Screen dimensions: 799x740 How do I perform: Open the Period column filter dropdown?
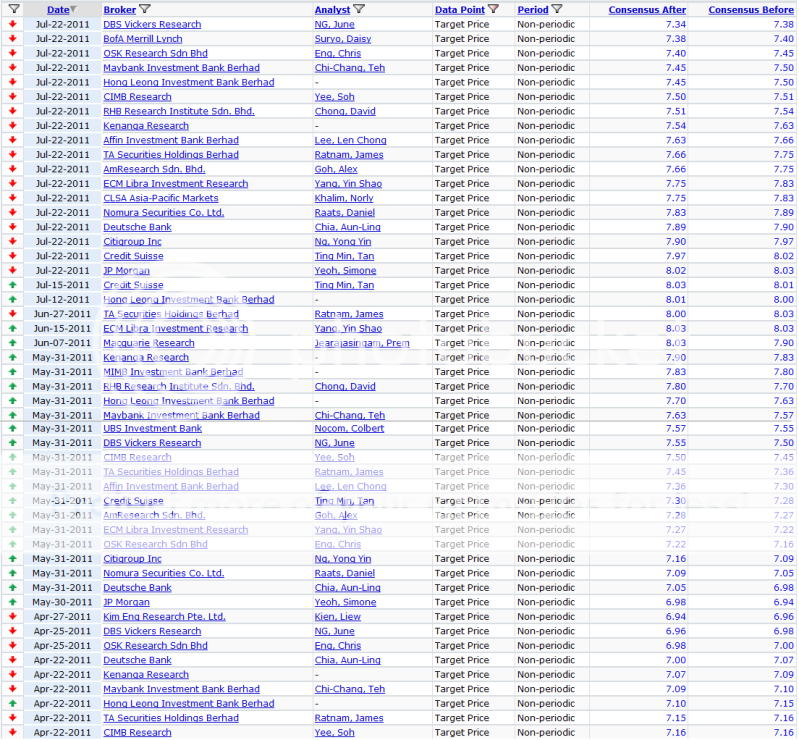(557, 9)
